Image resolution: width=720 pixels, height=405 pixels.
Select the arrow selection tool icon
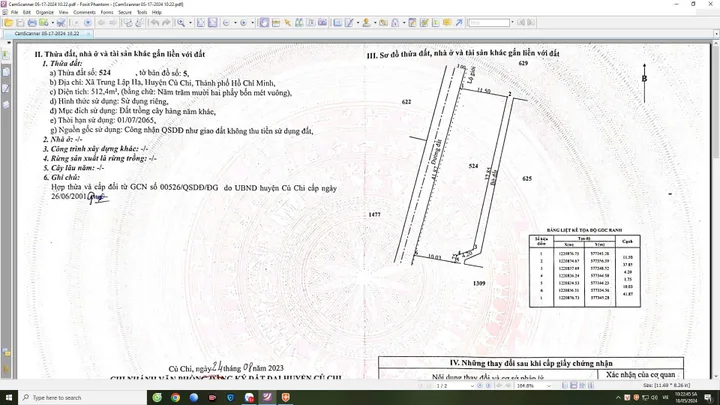click(287, 22)
